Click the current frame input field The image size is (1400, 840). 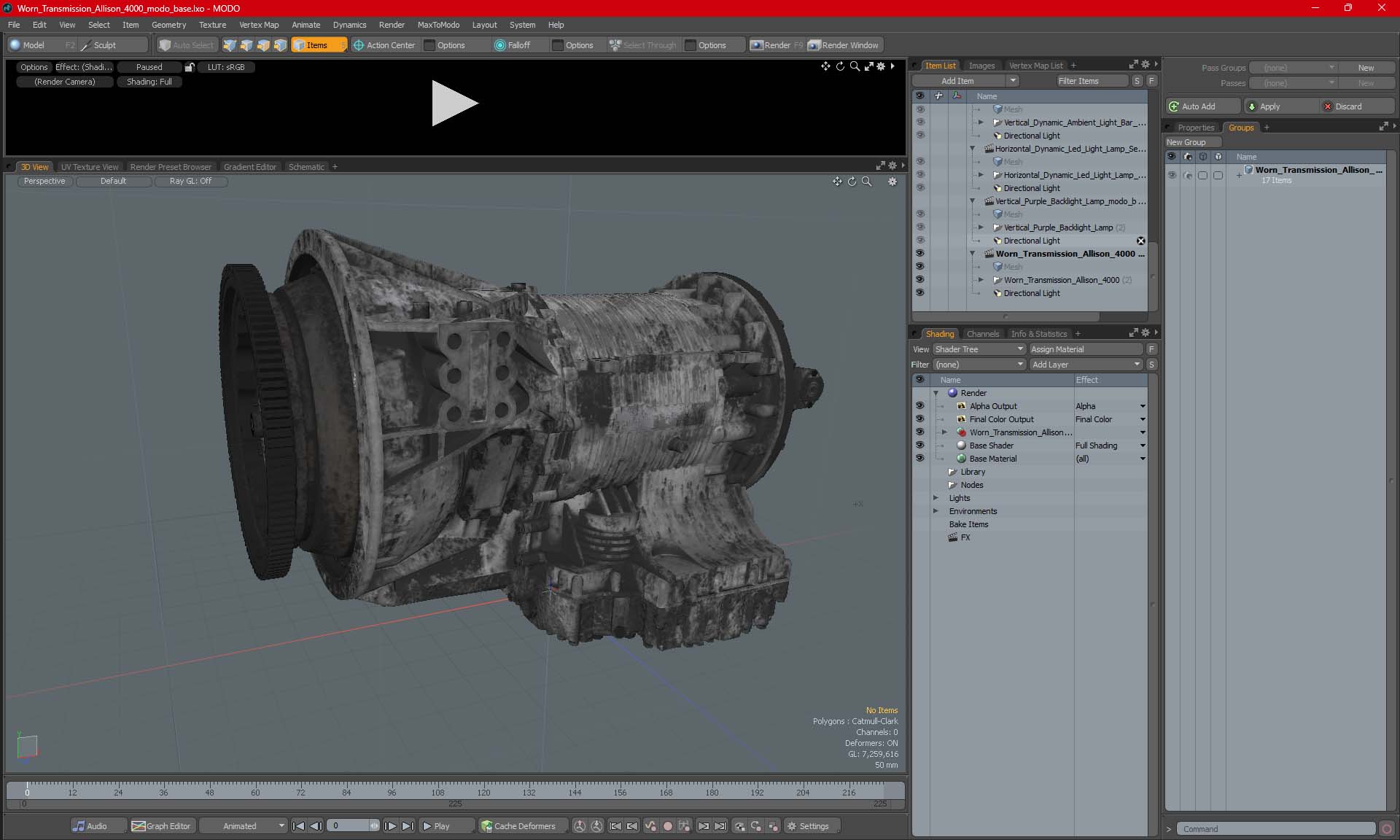[349, 826]
